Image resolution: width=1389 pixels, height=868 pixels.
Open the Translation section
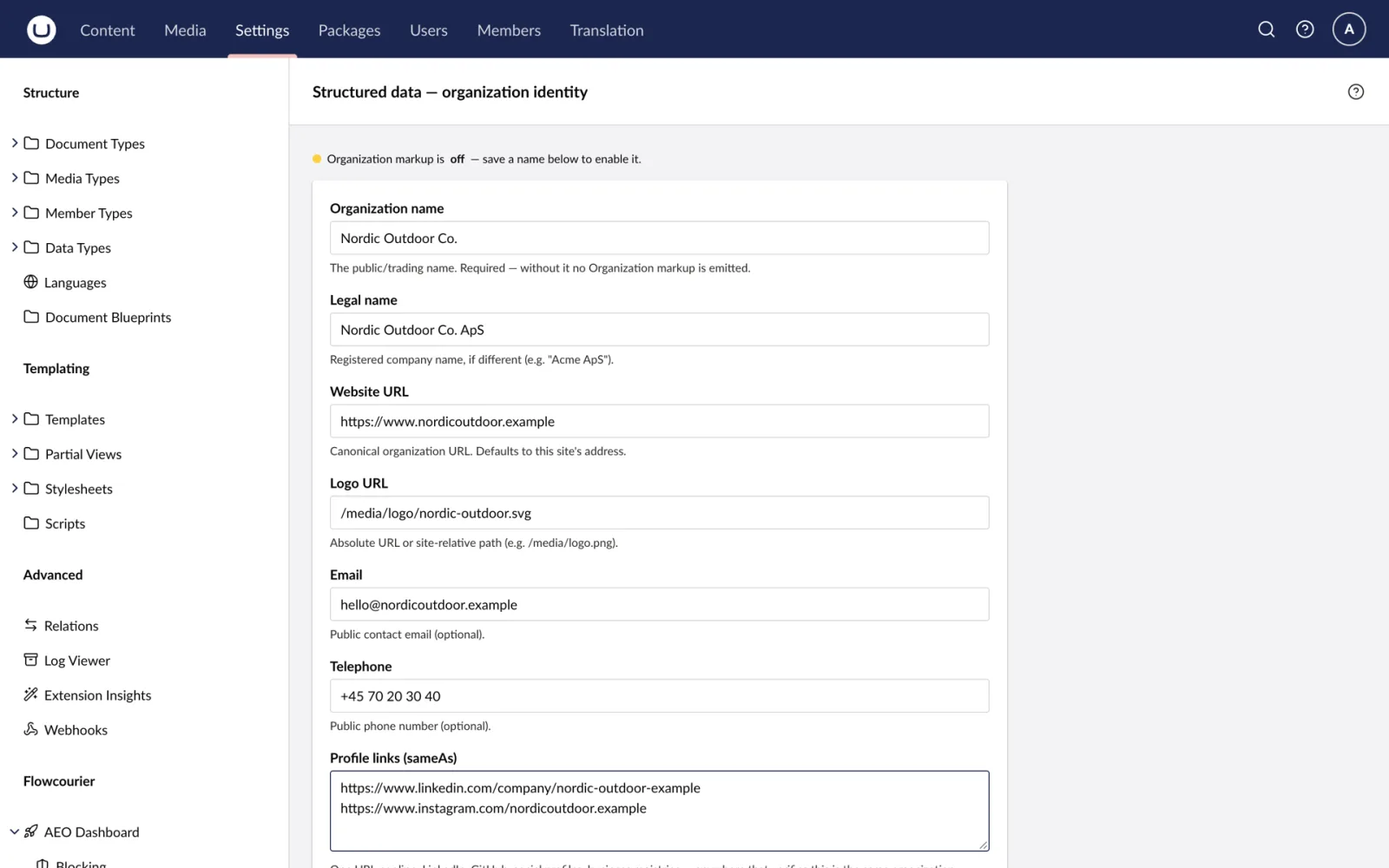[x=607, y=30]
